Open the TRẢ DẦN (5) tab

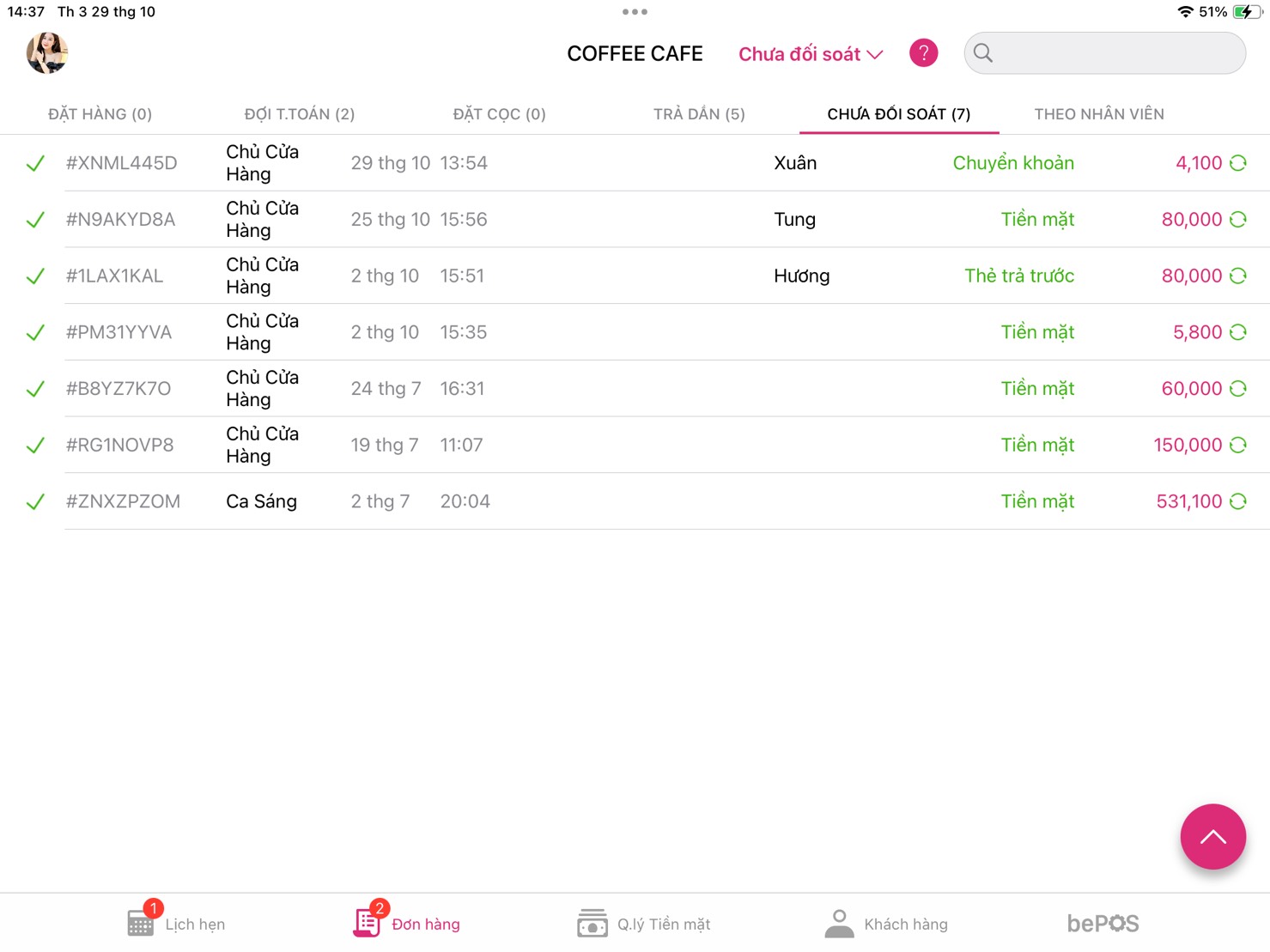(x=699, y=114)
